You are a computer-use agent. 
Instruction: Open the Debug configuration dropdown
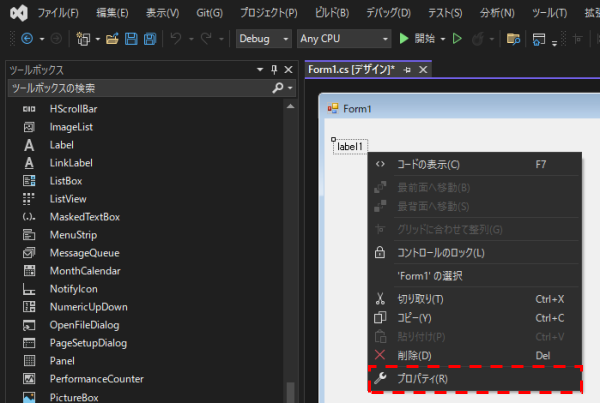263,39
